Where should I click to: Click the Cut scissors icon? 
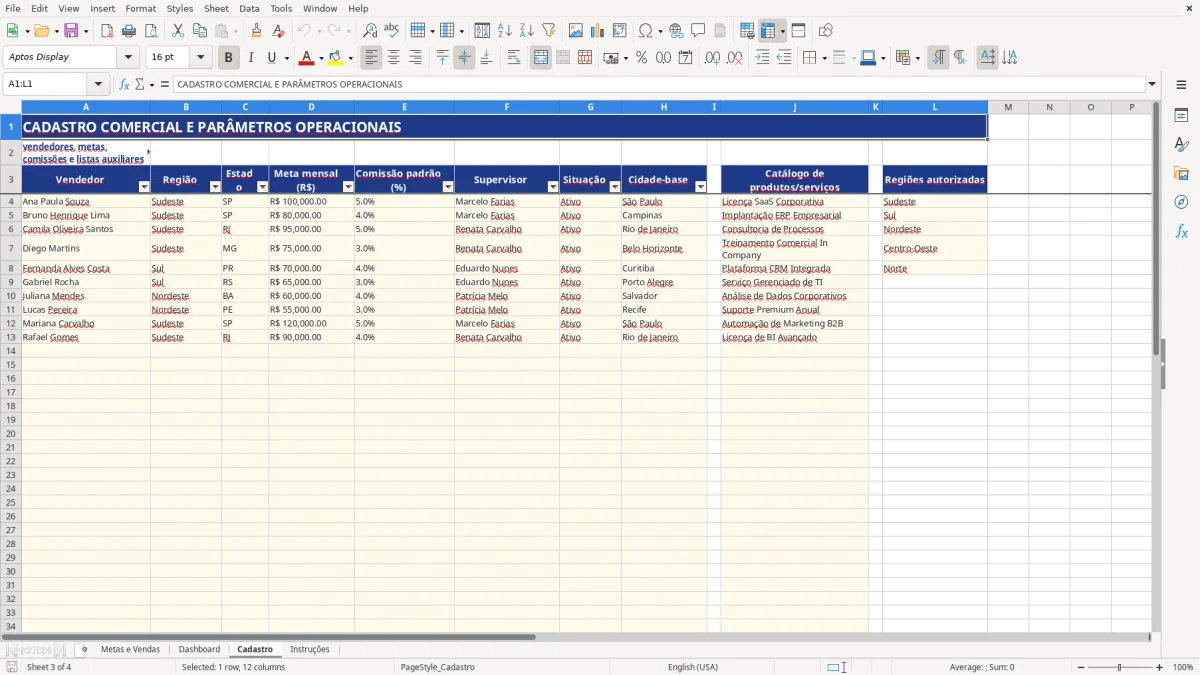pos(177,31)
